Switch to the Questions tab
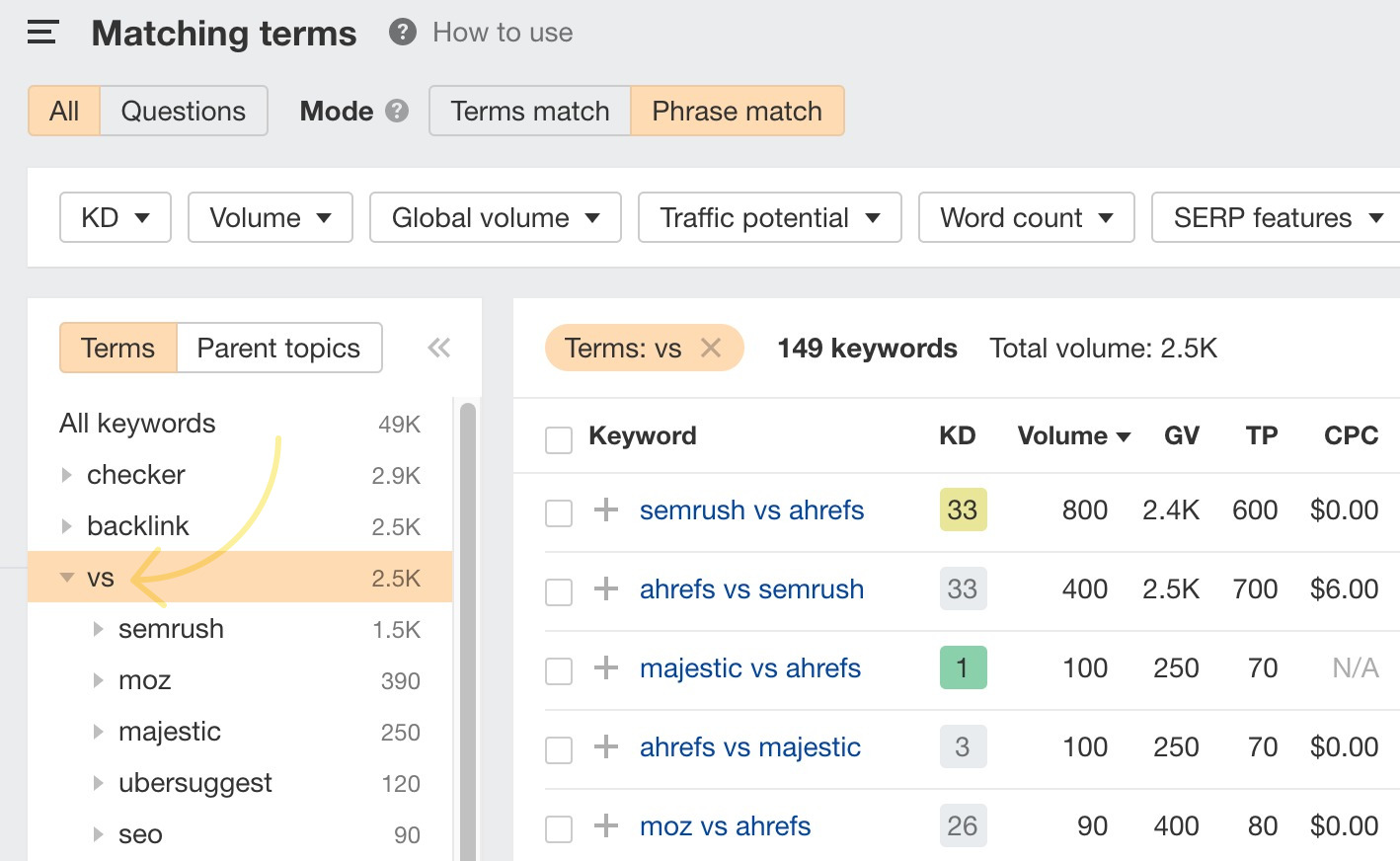 pos(183,111)
